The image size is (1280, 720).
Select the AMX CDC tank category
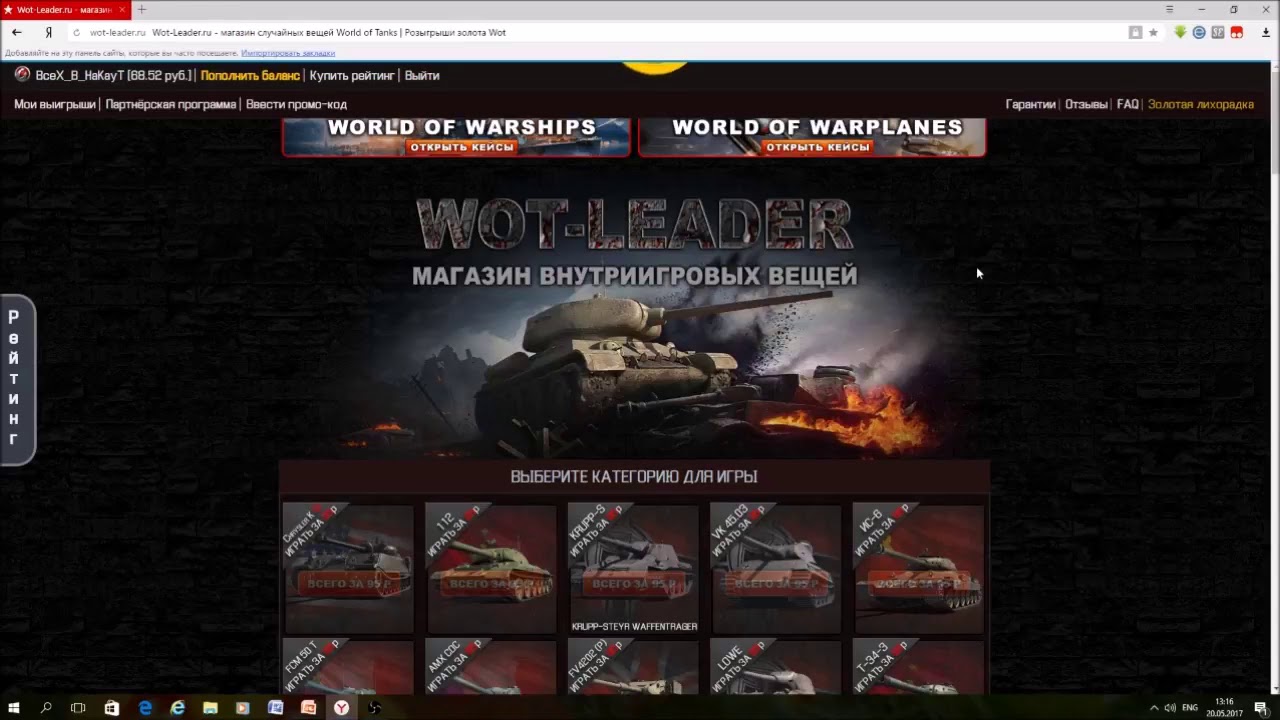click(490, 667)
